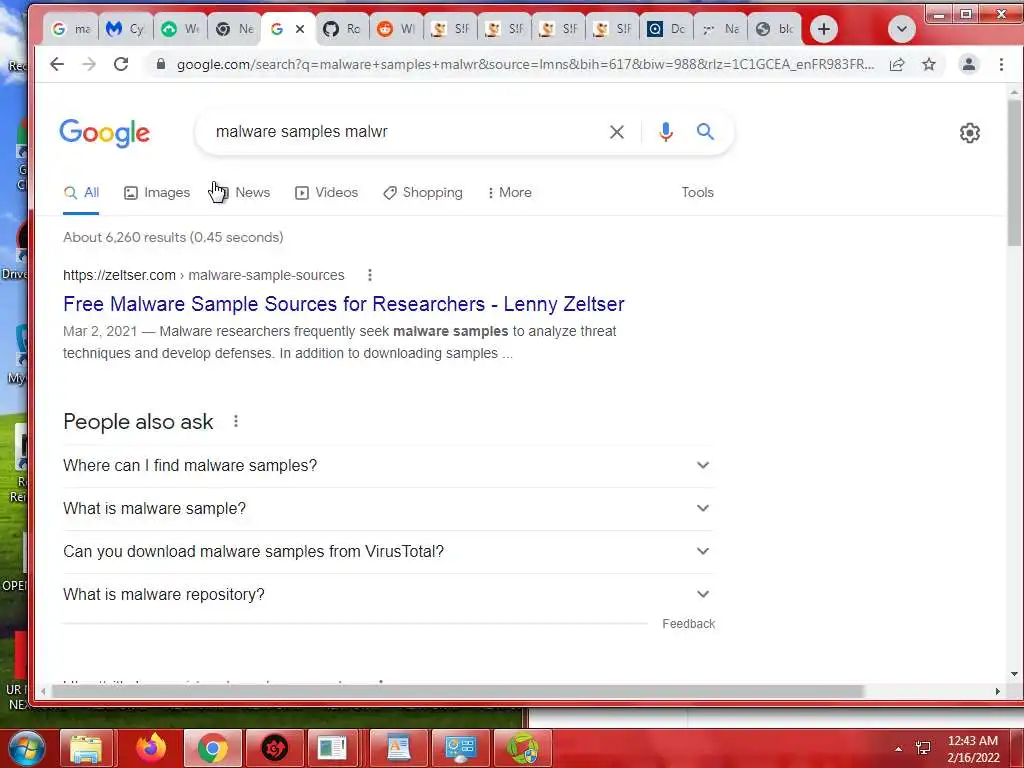Open the 'blc' globe browser tab
Viewport: 1024px width, 768px height.
[775, 29]
